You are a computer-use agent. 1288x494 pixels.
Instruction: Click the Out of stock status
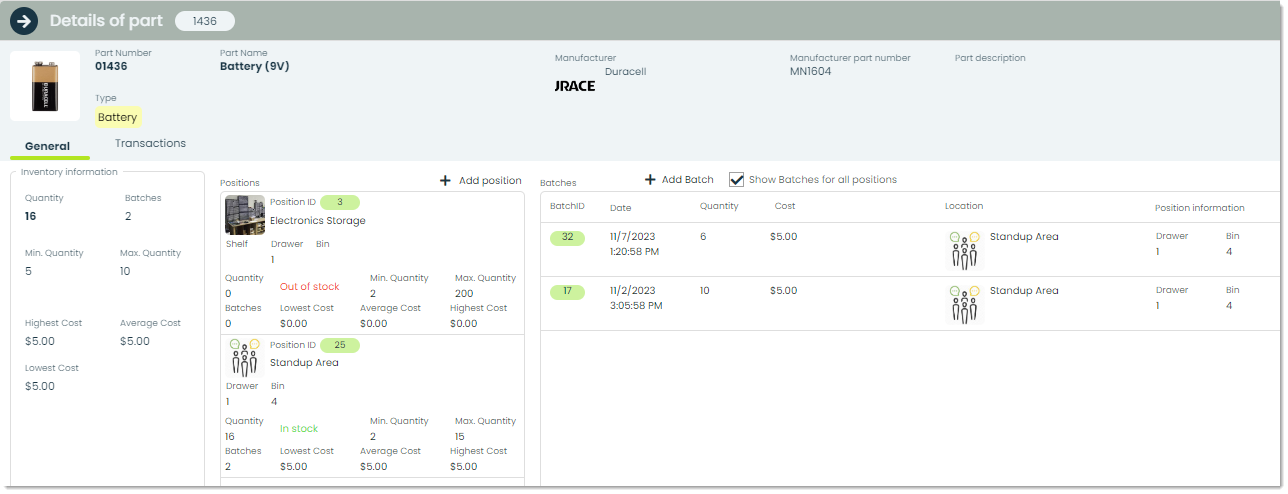point(310,287)
